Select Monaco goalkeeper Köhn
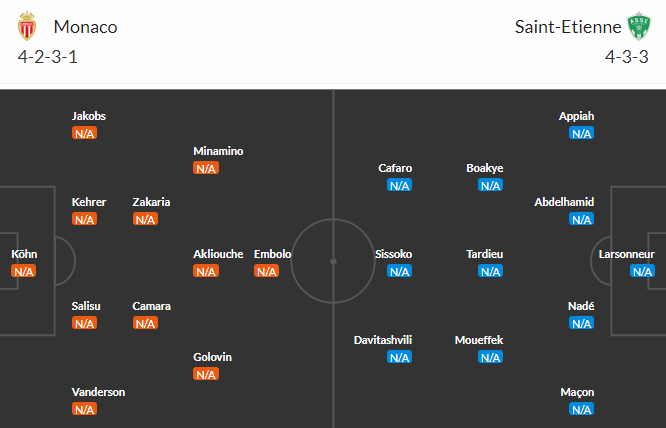Image resolution: width=666 pixels, height=428 pixels. [24, 254]
